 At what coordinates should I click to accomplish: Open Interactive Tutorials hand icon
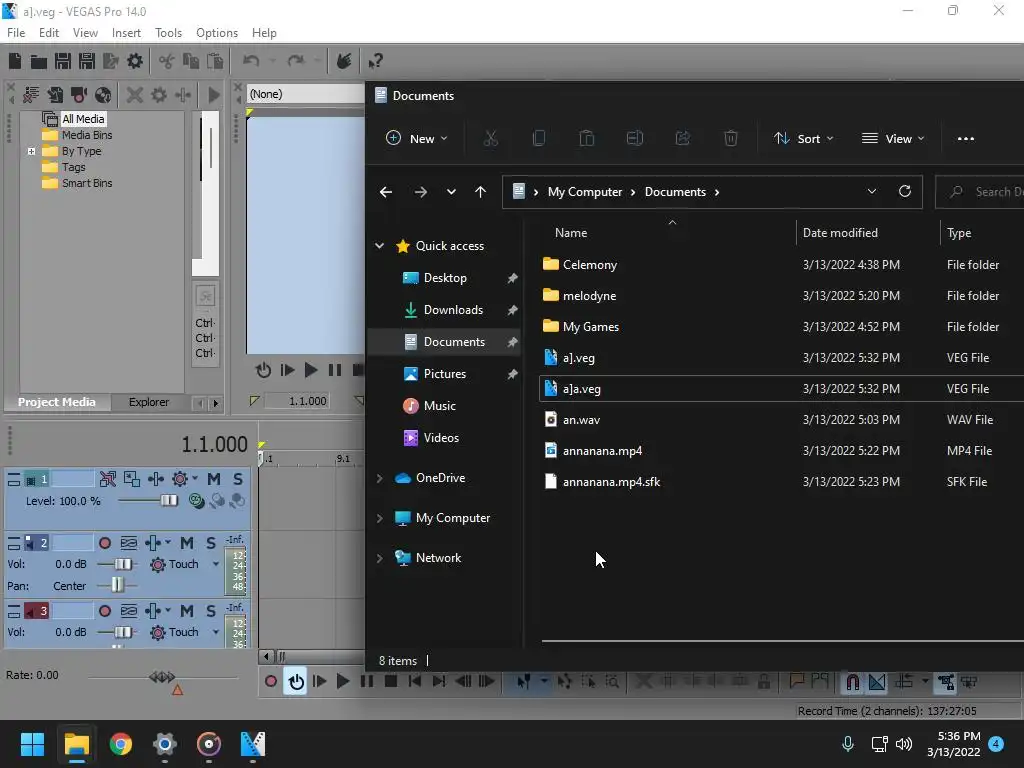(344, 61)
